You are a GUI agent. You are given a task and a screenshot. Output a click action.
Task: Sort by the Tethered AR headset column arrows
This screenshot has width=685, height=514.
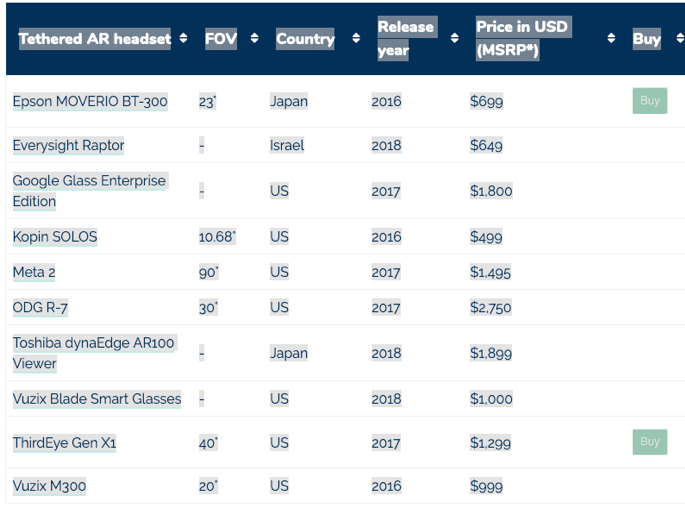[x=183, y=39]
